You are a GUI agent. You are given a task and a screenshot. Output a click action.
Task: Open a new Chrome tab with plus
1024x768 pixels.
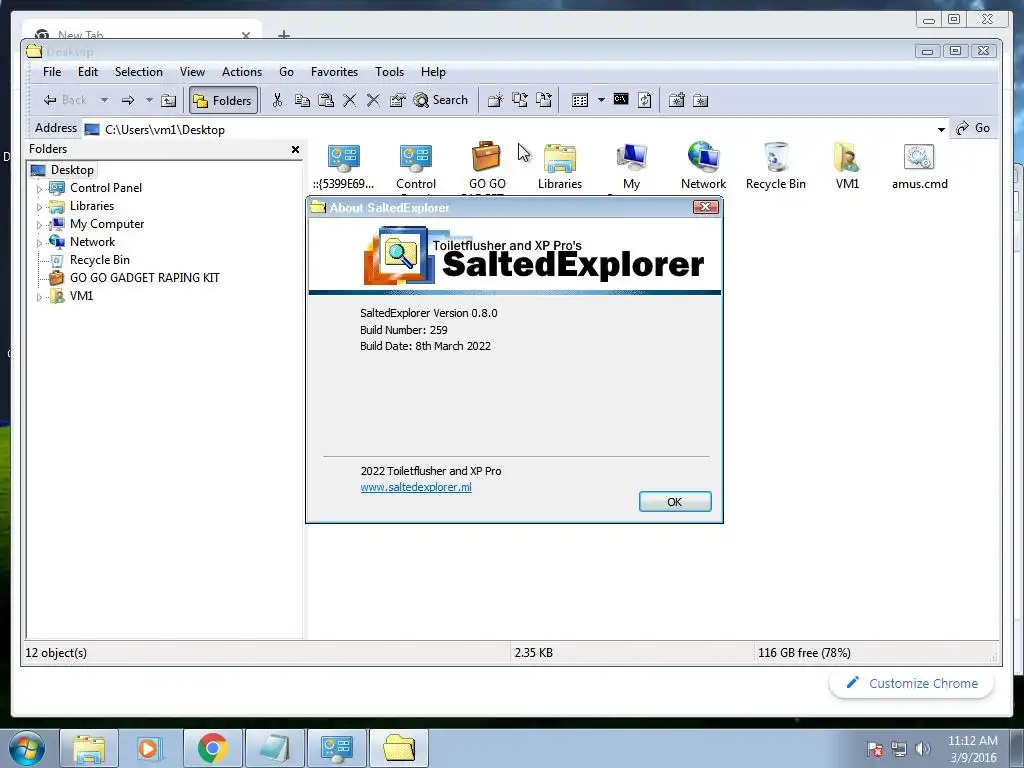click(x=283, y=34)
